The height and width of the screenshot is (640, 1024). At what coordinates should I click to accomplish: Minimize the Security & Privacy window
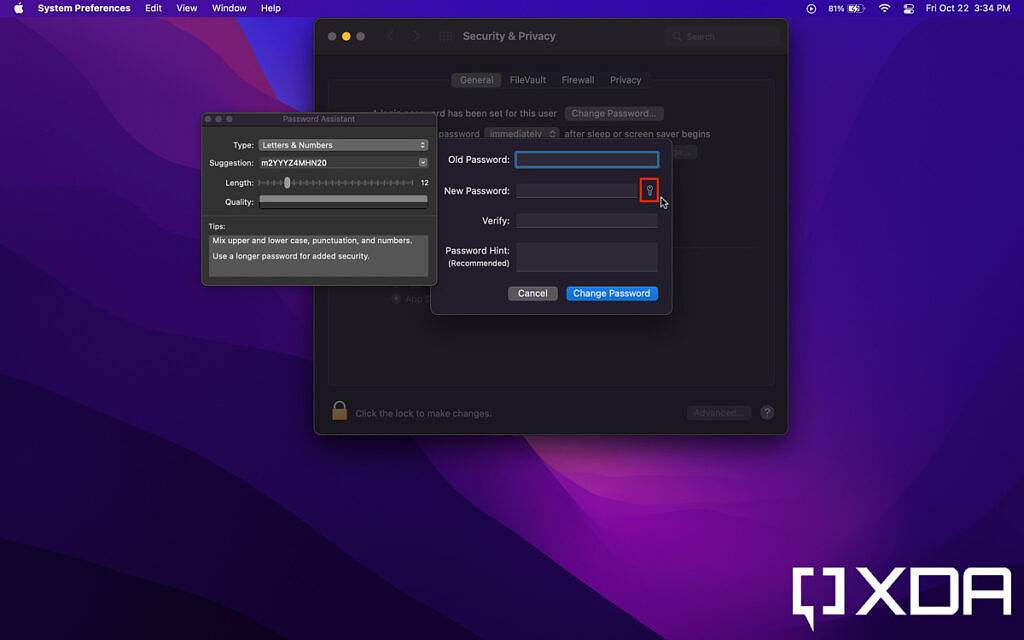(x=346, y=37)
